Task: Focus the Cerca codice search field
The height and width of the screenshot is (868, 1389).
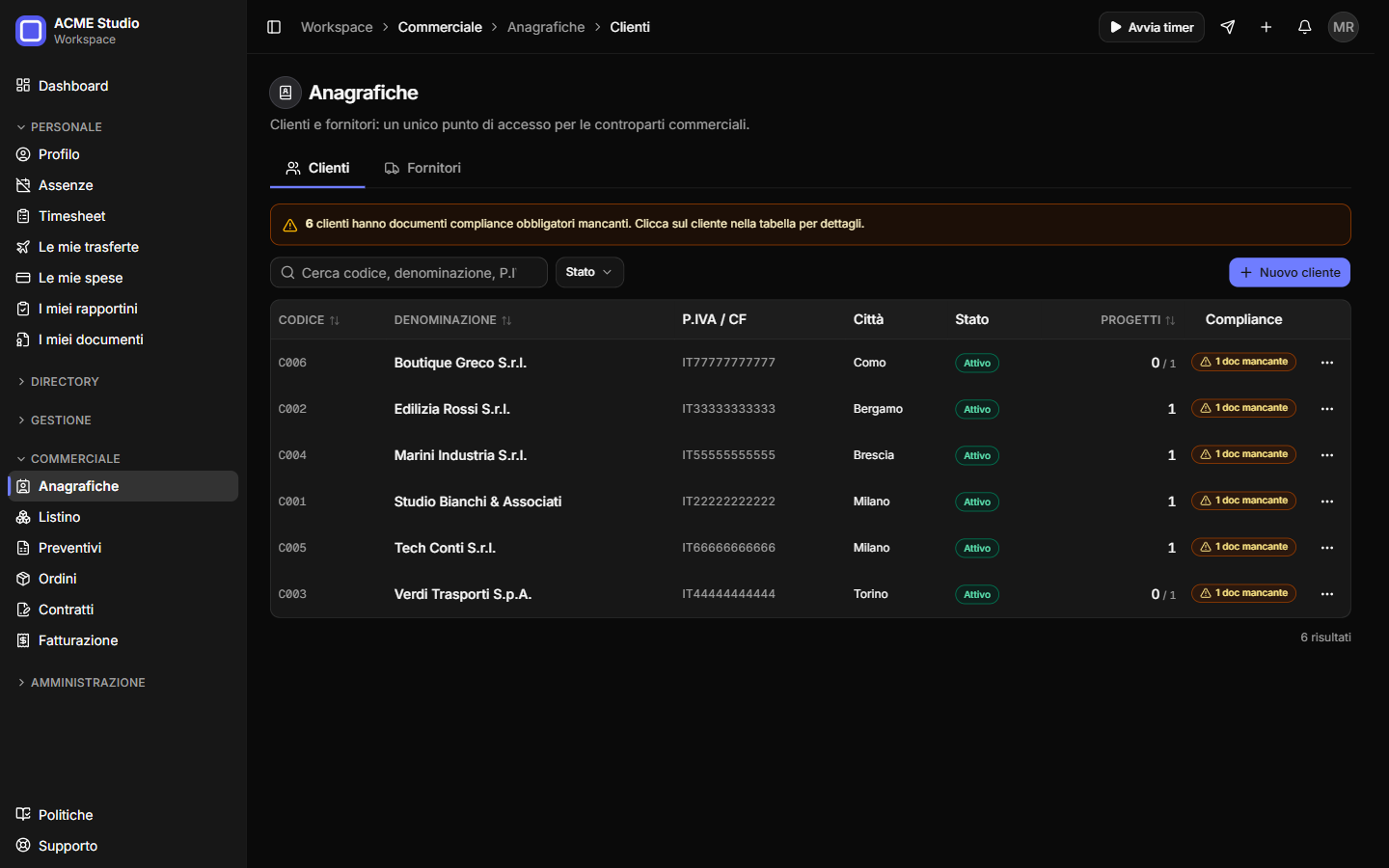Action: [x=409, y=273]
